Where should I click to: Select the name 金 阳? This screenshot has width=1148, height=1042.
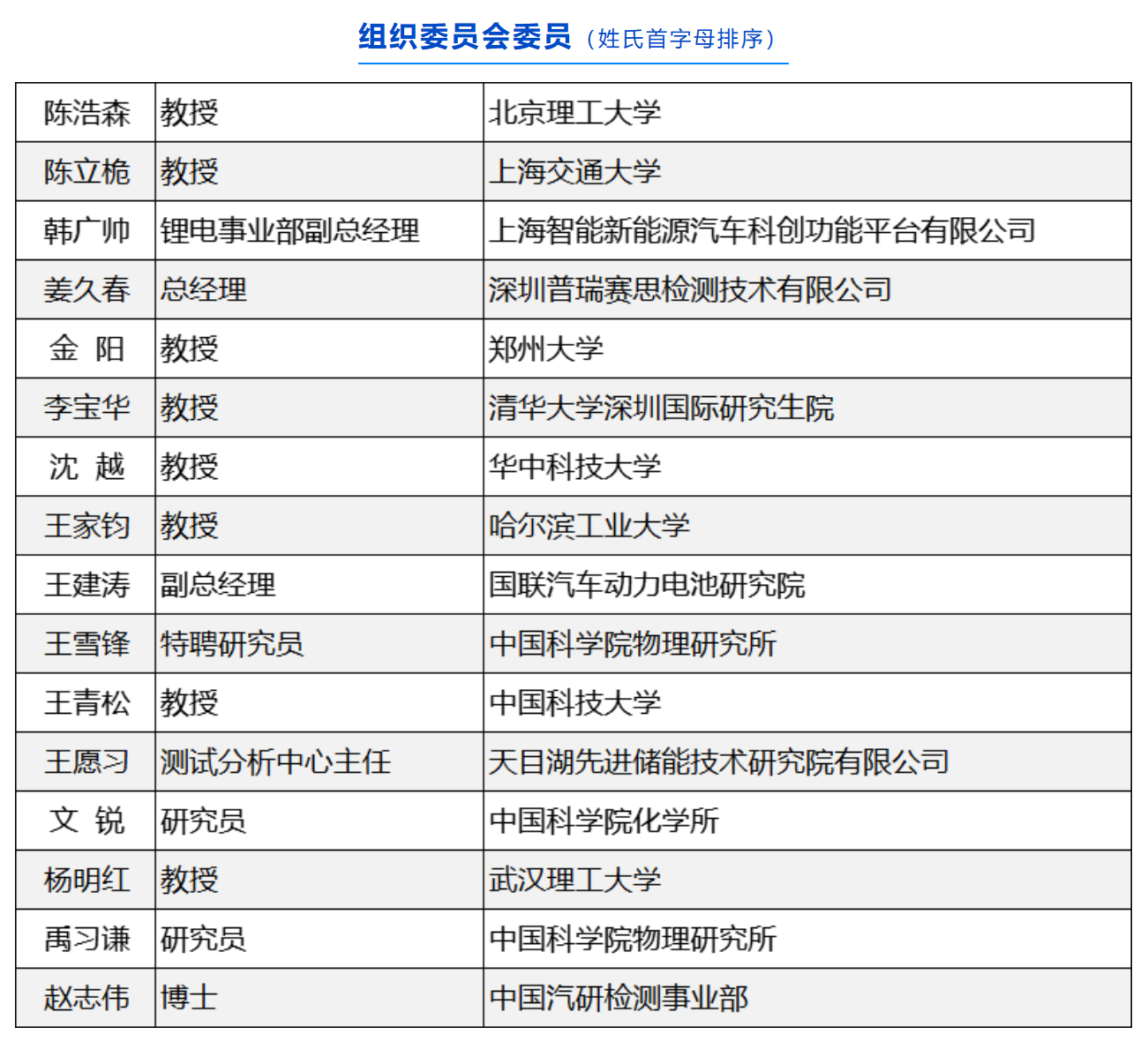[x=86, y=349]
